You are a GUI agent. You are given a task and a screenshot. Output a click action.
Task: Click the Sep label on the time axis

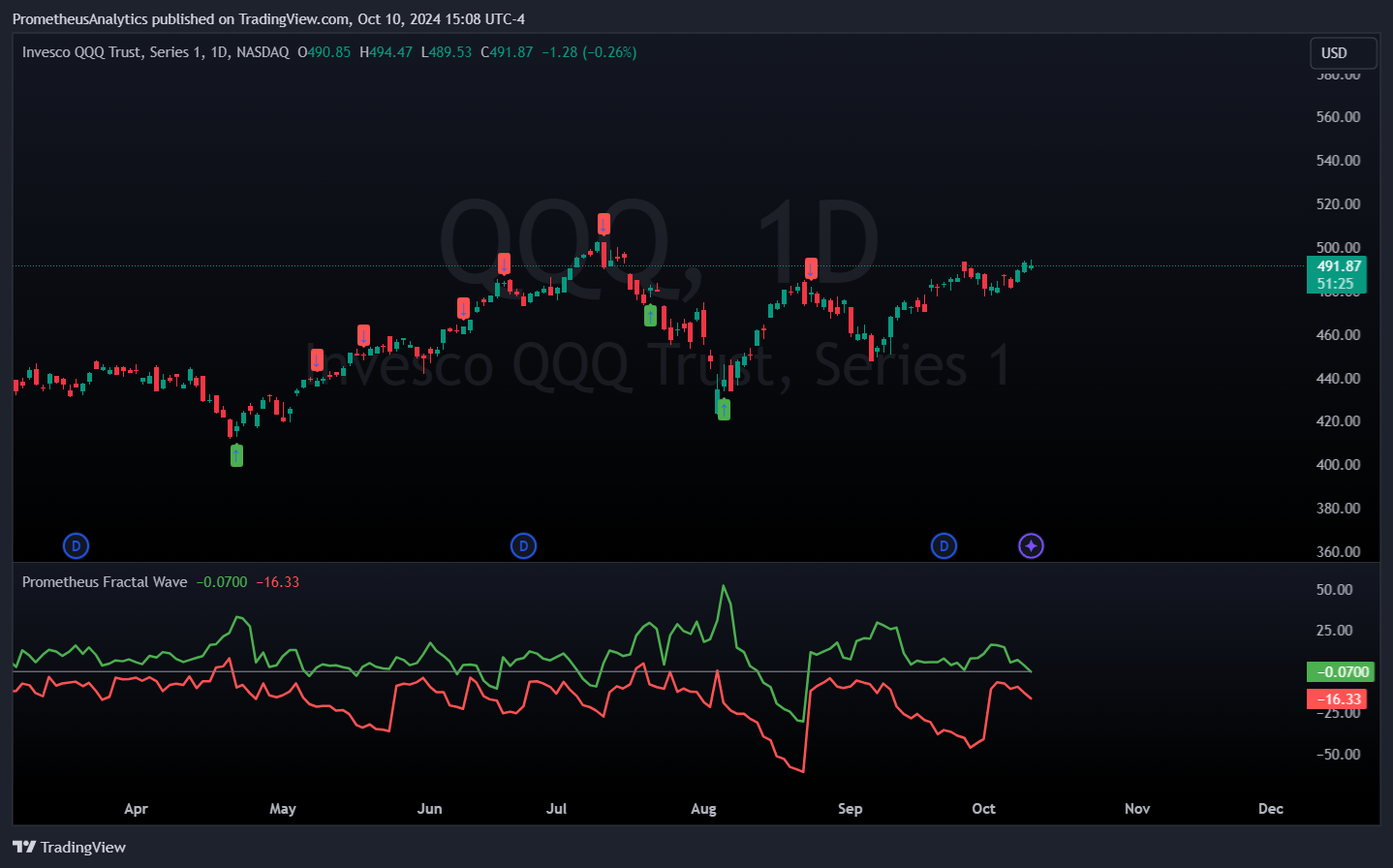click(850, 809)
